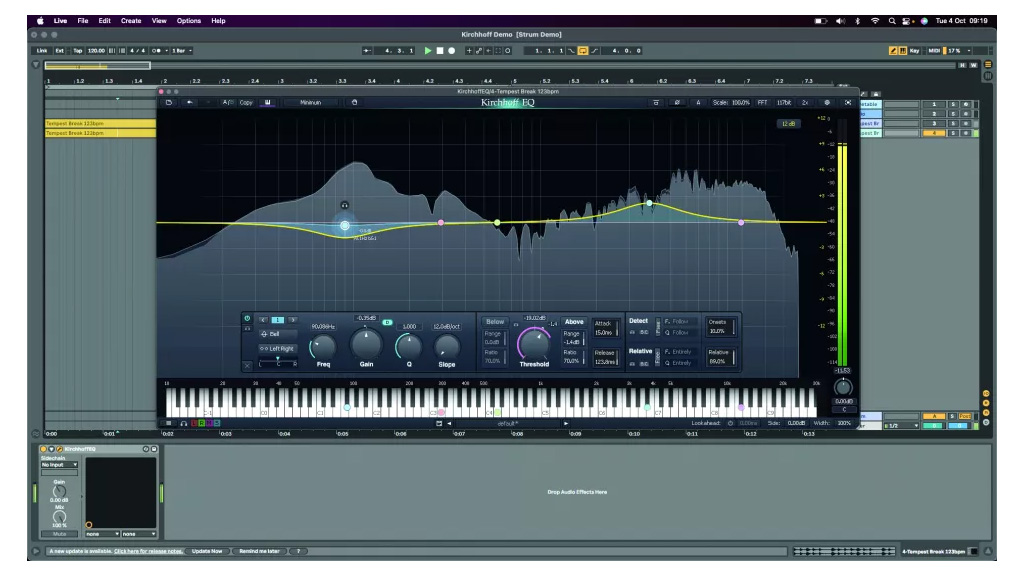Open the Left Right stereo mode dropdown
This screenshot has height=576, width=1024.
[x=277, y=349]
